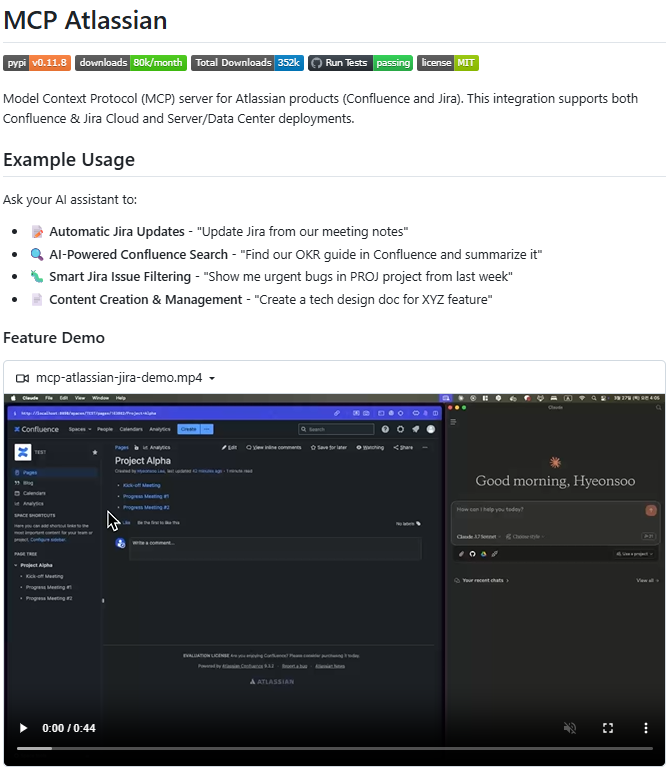Screen dimensions: 671x770
Task: Open the video's three-dot more options menu
Action: 646,728
